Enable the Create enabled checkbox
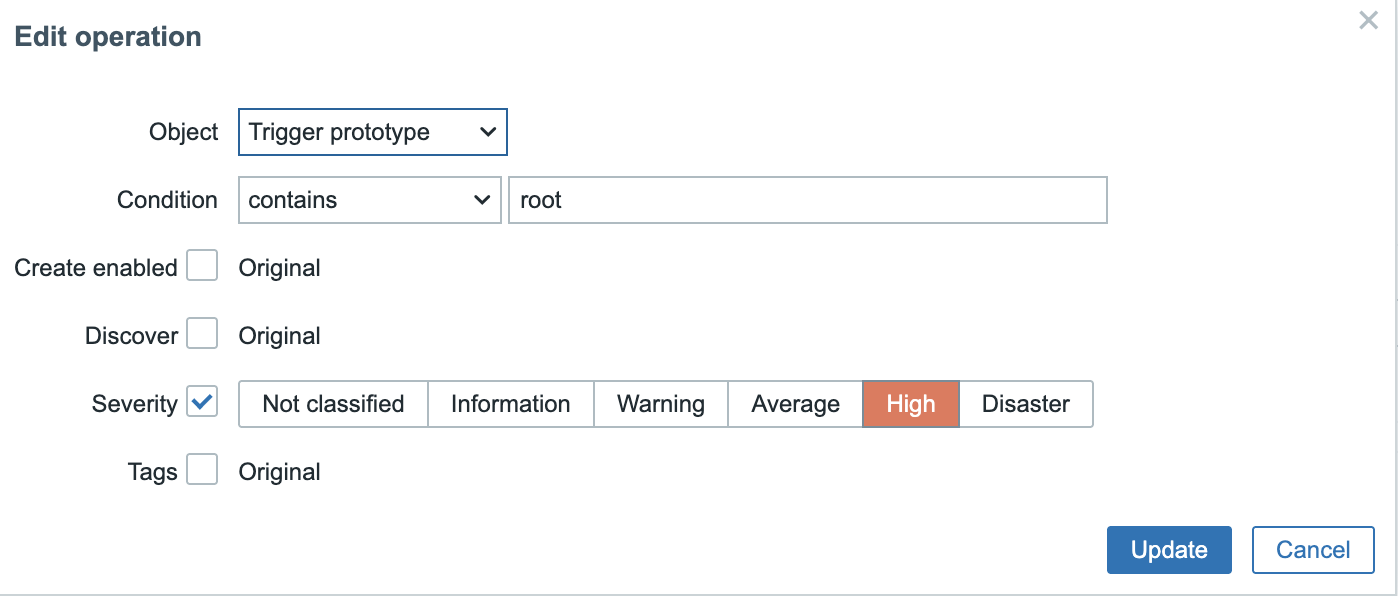Screen dimensions: 1398x596 pyautogui.click(x=202, y=265)
